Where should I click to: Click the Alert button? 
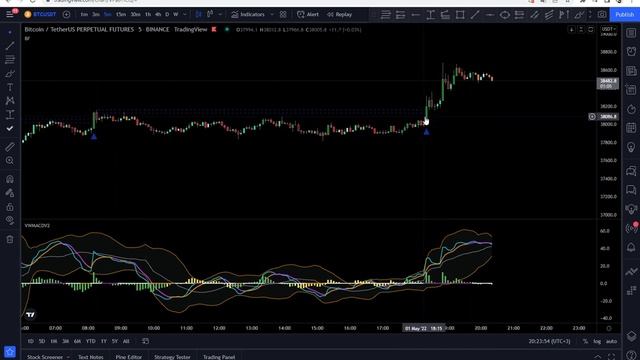pos(308,14)
